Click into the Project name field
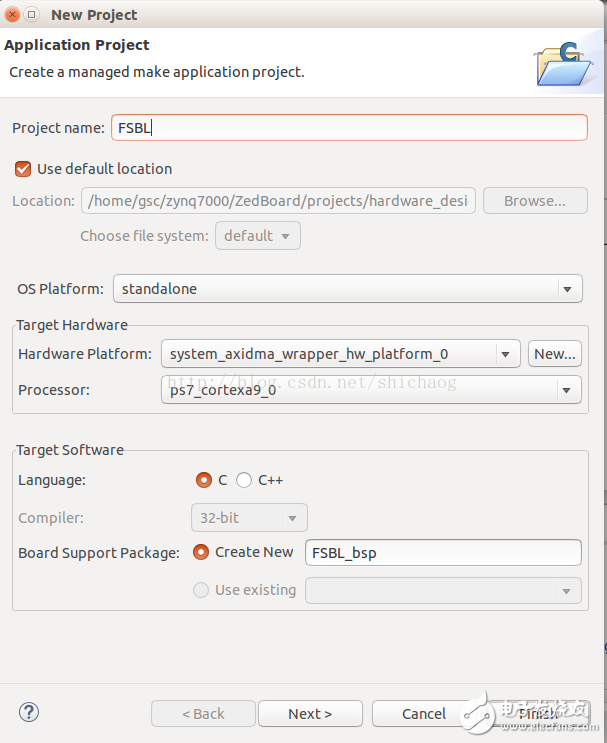The width and height of the screenshot is (607, 743). pos(349,128)
